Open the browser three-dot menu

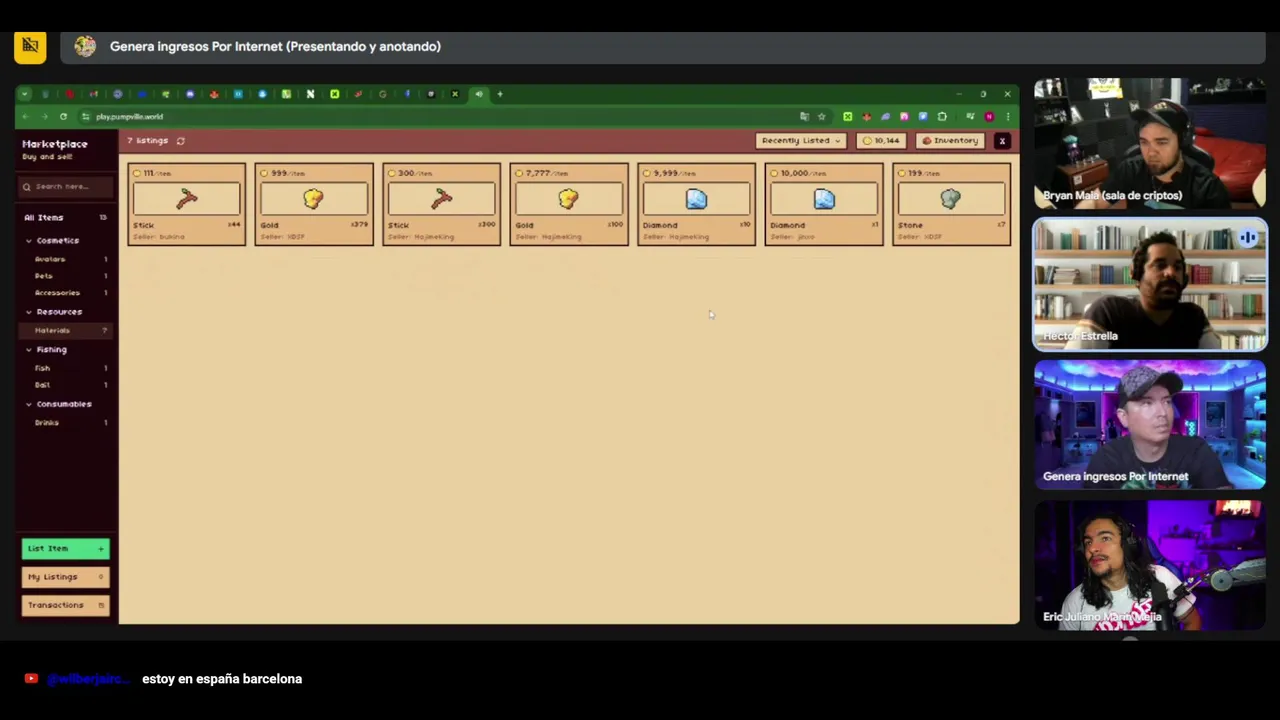point(1007,117)
